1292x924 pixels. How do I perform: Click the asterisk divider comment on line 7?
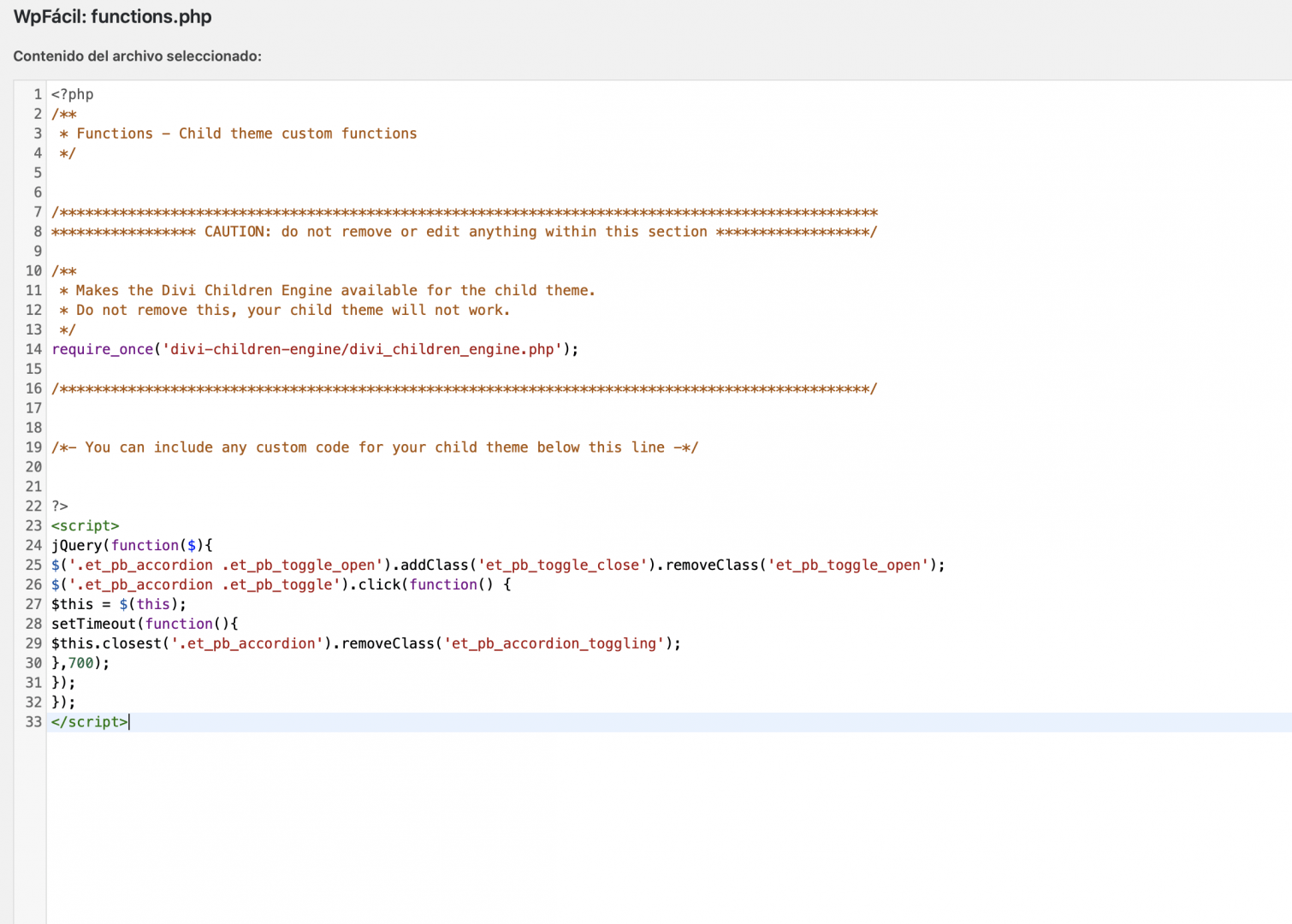[x=465, y=212]
